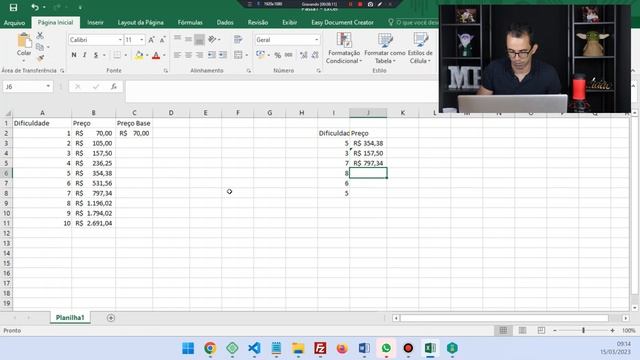Expand the borders dropdown arrow
The height and width of the screenshot is (360, 640).
click(x=126, y=55)
